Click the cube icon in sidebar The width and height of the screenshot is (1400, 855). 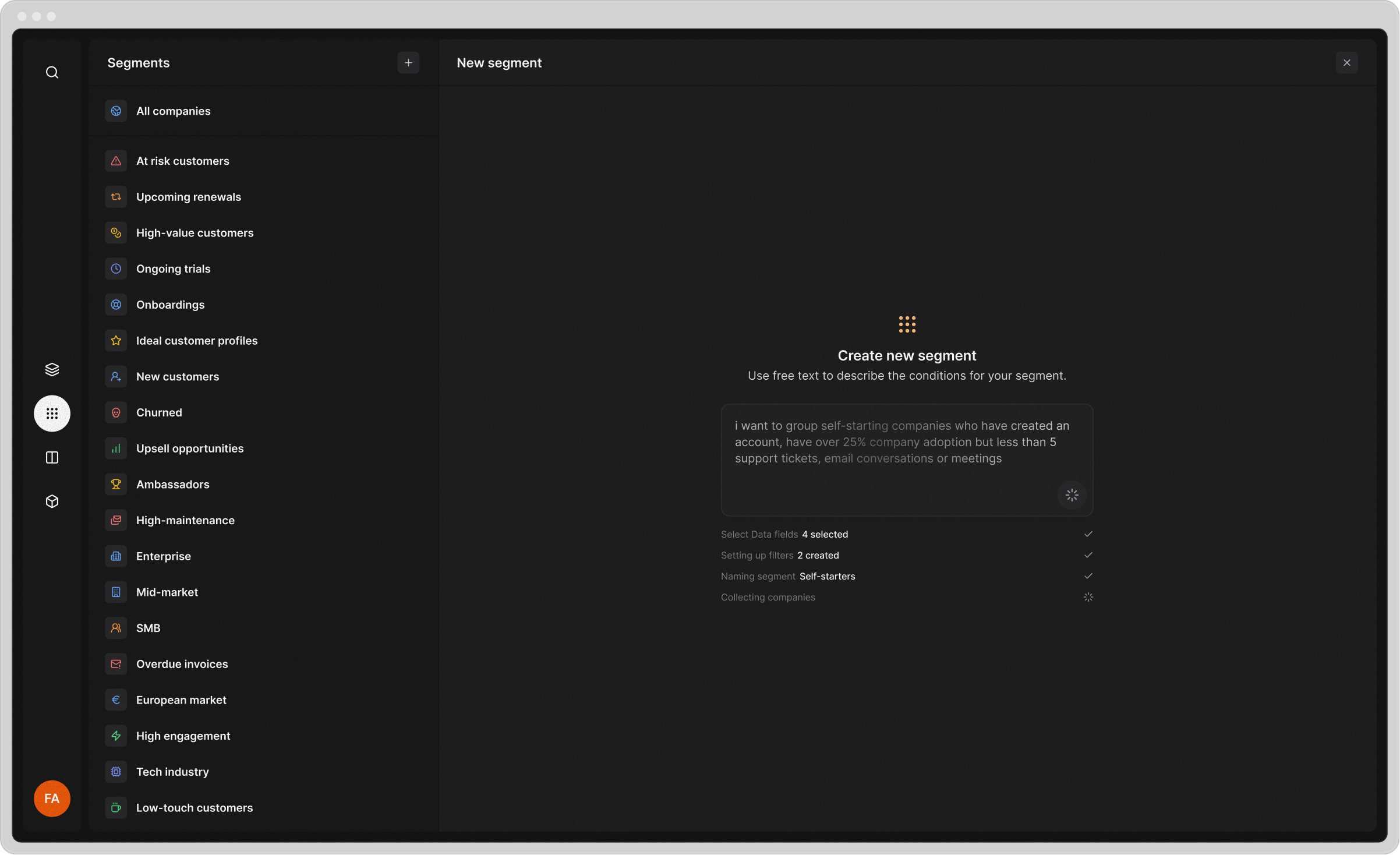pos(52,501)
